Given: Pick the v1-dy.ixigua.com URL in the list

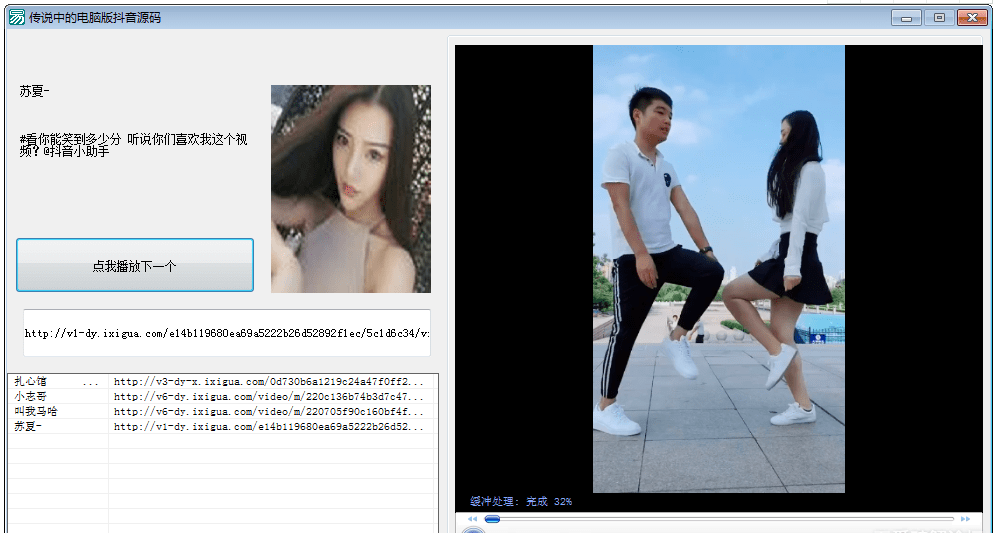Looking at the screenshot, I should click(268, 427).
